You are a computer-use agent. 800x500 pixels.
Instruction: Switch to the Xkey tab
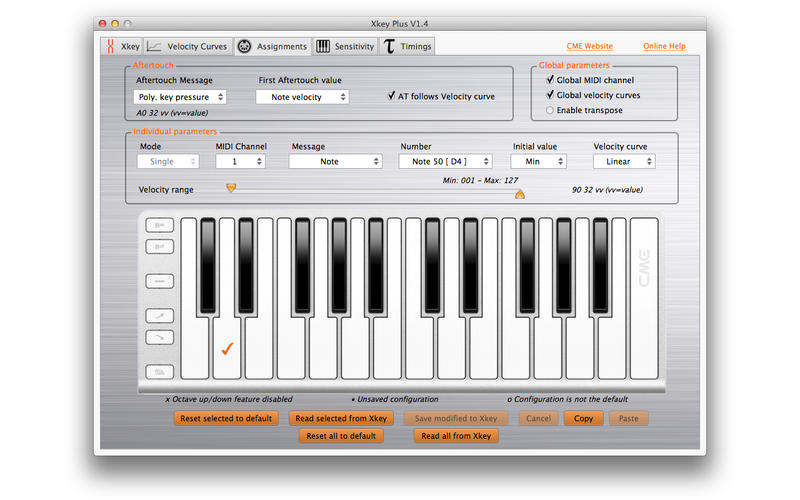tap(122, 46)
